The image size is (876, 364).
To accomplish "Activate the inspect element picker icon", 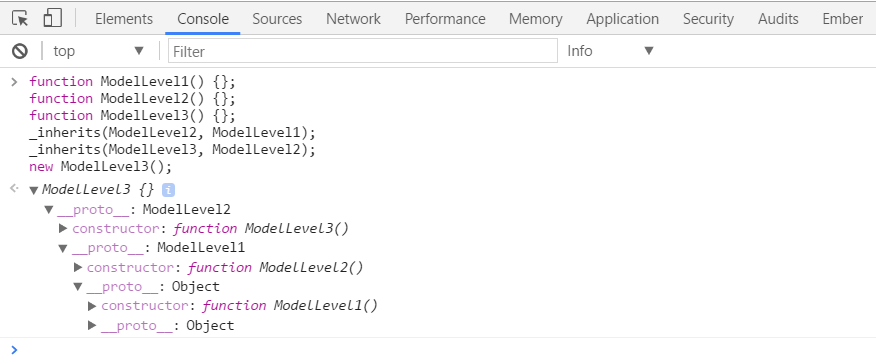I will coord(20,18).
